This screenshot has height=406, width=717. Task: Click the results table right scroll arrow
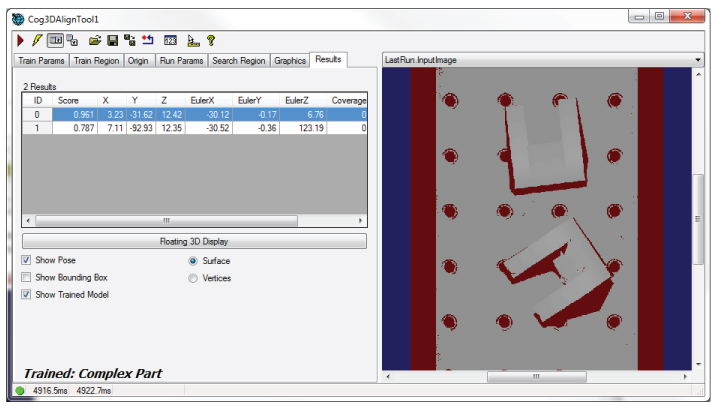point(361,220)
